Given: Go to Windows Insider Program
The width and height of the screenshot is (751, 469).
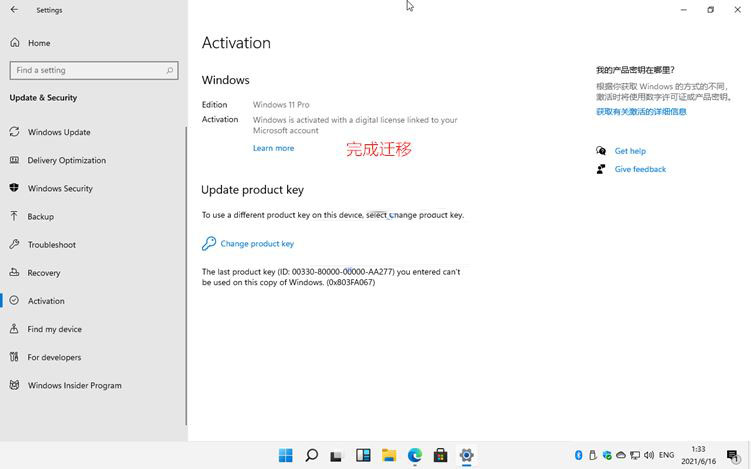Looking at the screenshot, I should click(75, 385).
